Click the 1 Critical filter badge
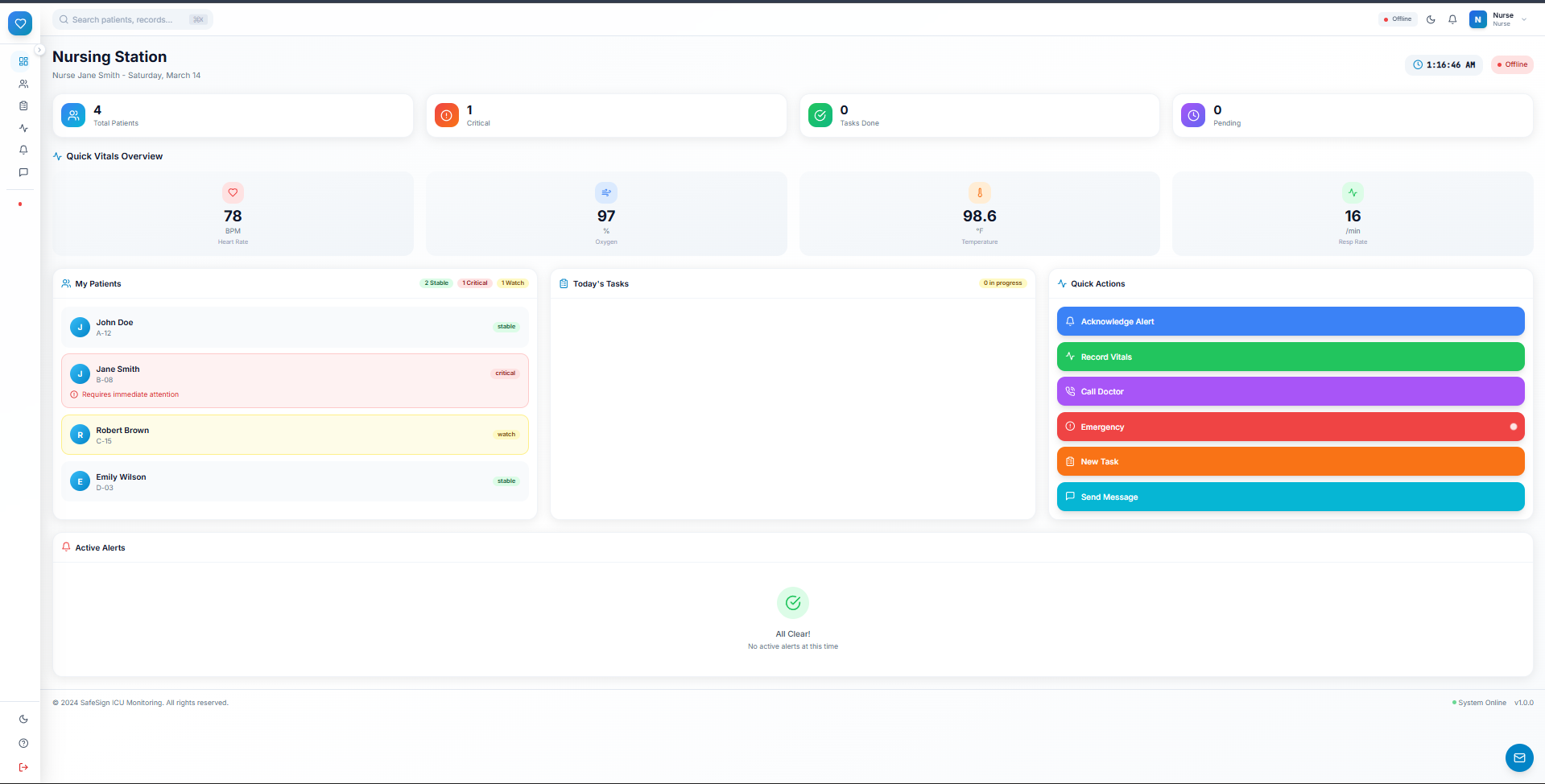Viewport: 1545px width, 784px height. 475,283
